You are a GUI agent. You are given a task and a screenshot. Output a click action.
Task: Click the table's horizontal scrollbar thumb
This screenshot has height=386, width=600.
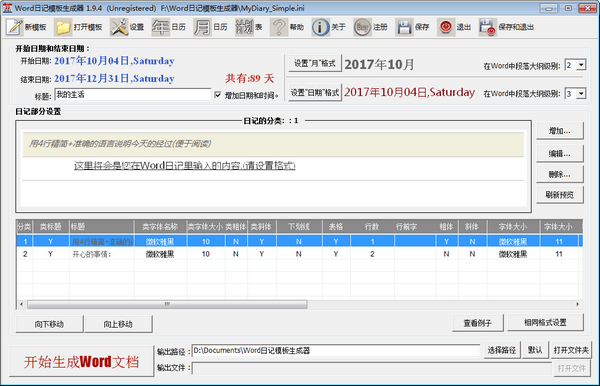click(167, 305)
